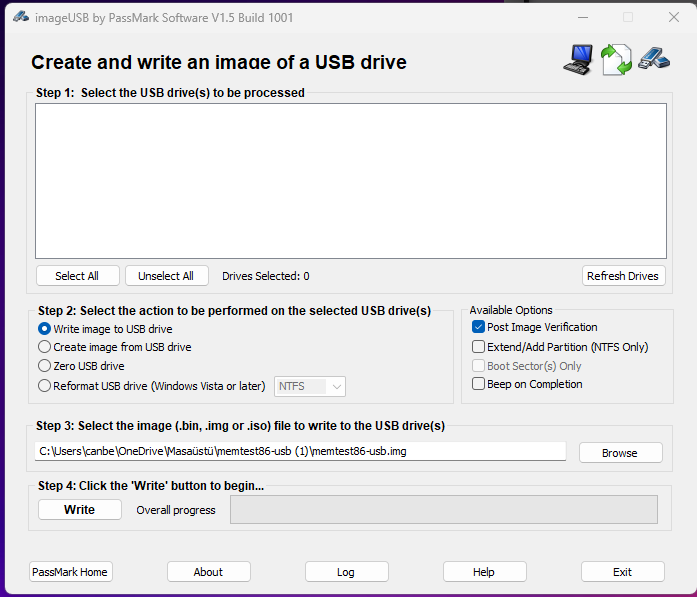Open the NTFS file system dropdown

coord(310,386)
